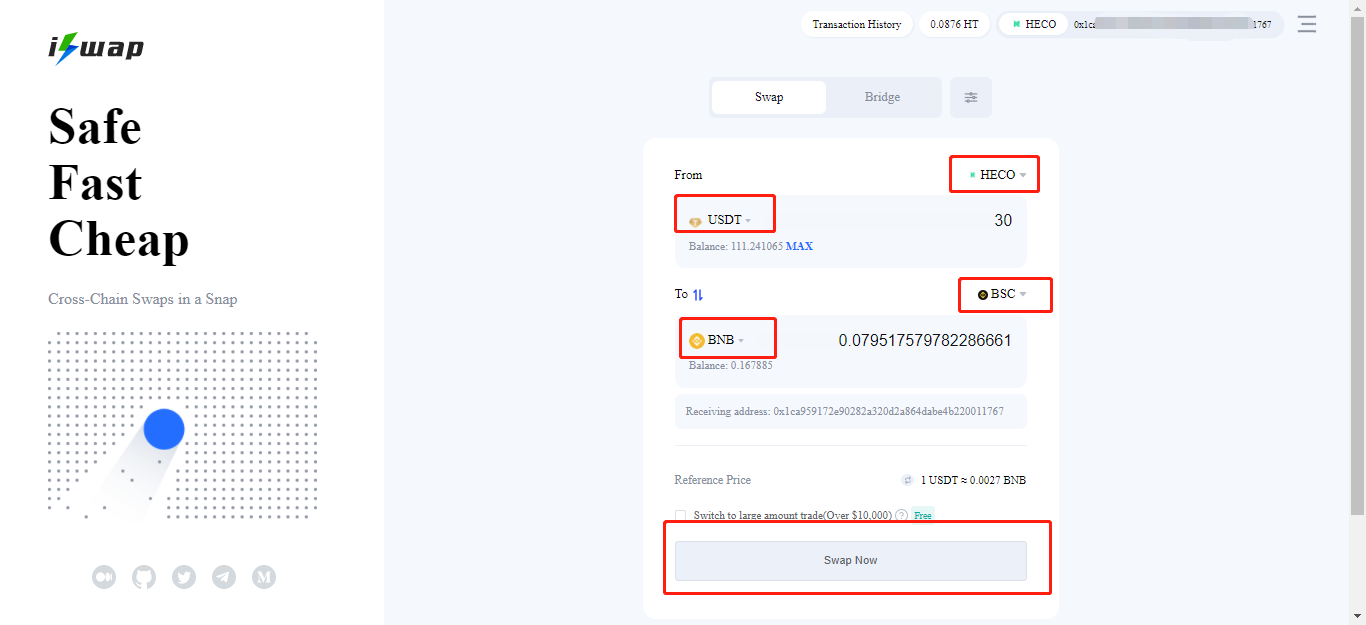Viewport: 1366px width, 625px height.
Task: Open the USDT token selector
Action: pos(720,220)
